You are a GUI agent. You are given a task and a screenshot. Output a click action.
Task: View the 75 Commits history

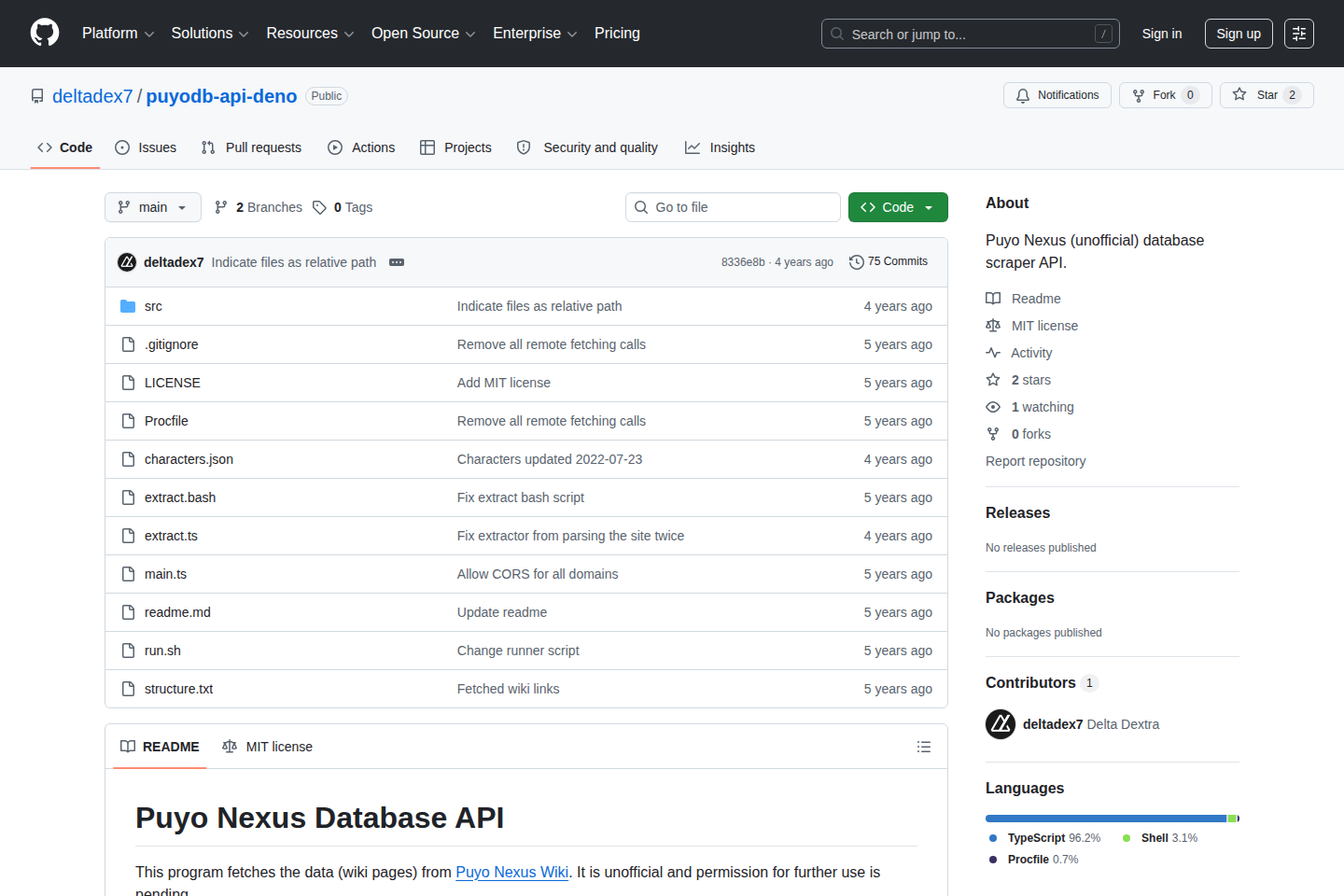coord(889,262)
